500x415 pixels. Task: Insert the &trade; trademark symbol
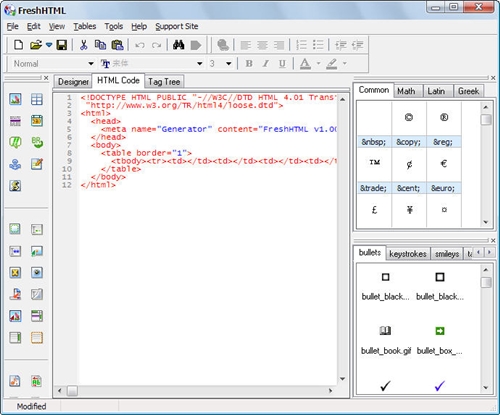tap(374, 171)
